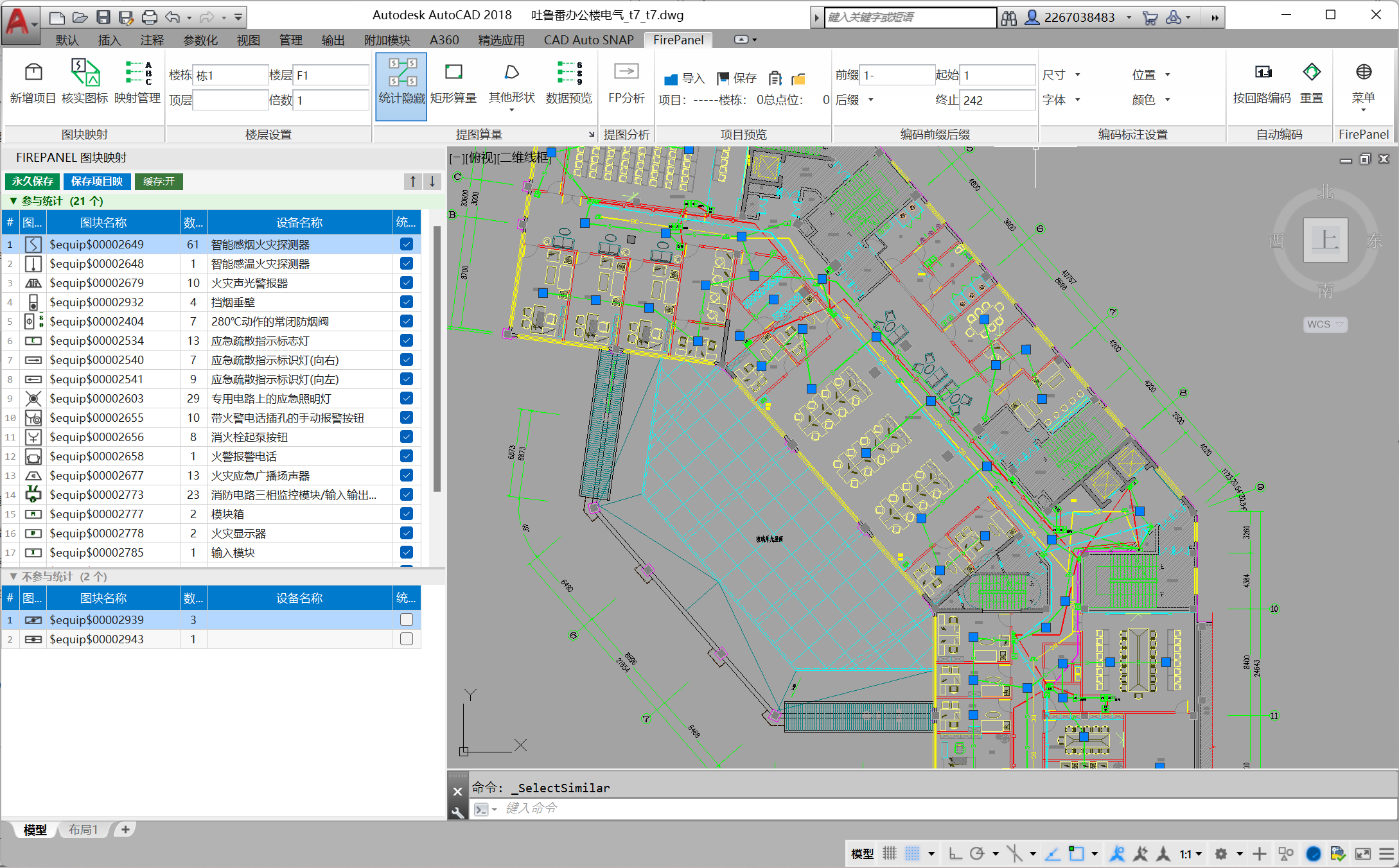The height and width of the screenshot is (868, 1399).
Task: Open the 菜单 menu dropdown
Action: [1363, 87]
